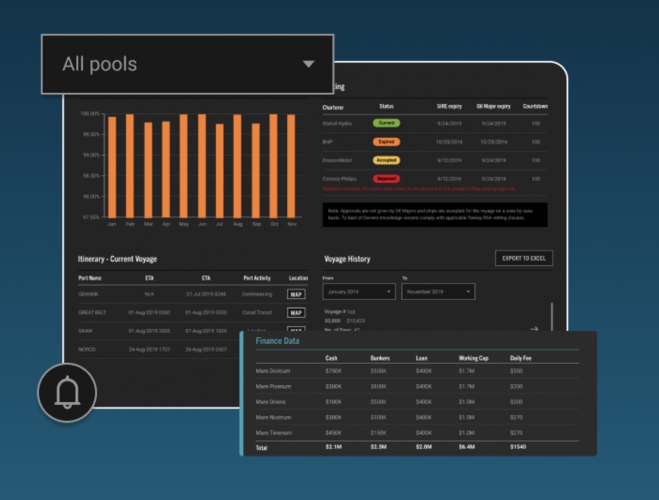Click the NORCO port name
The height and width of the screenshot is (500, 659).
87,350
